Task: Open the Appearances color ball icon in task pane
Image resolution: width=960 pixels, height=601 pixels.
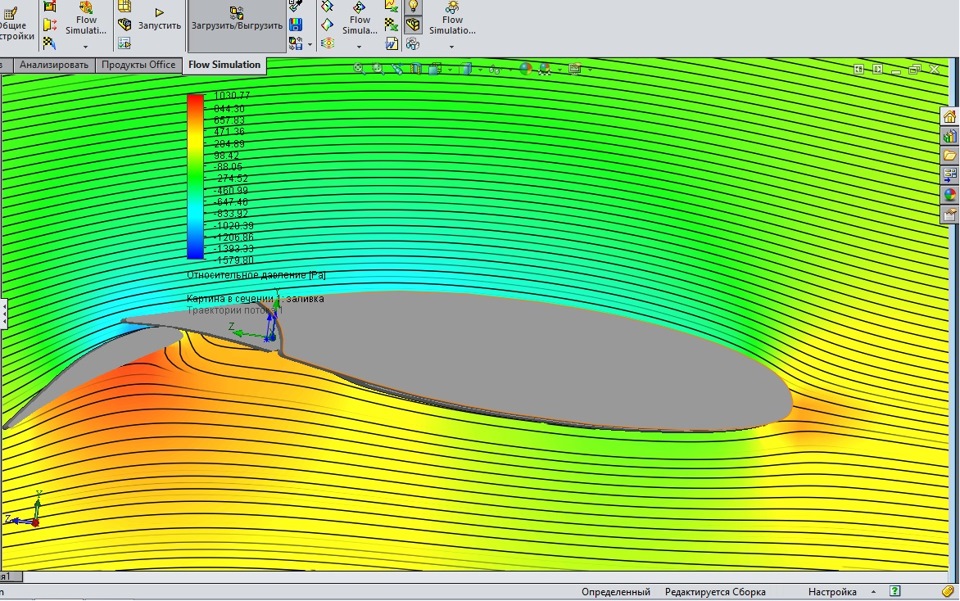Action: (x=950, y=195)
